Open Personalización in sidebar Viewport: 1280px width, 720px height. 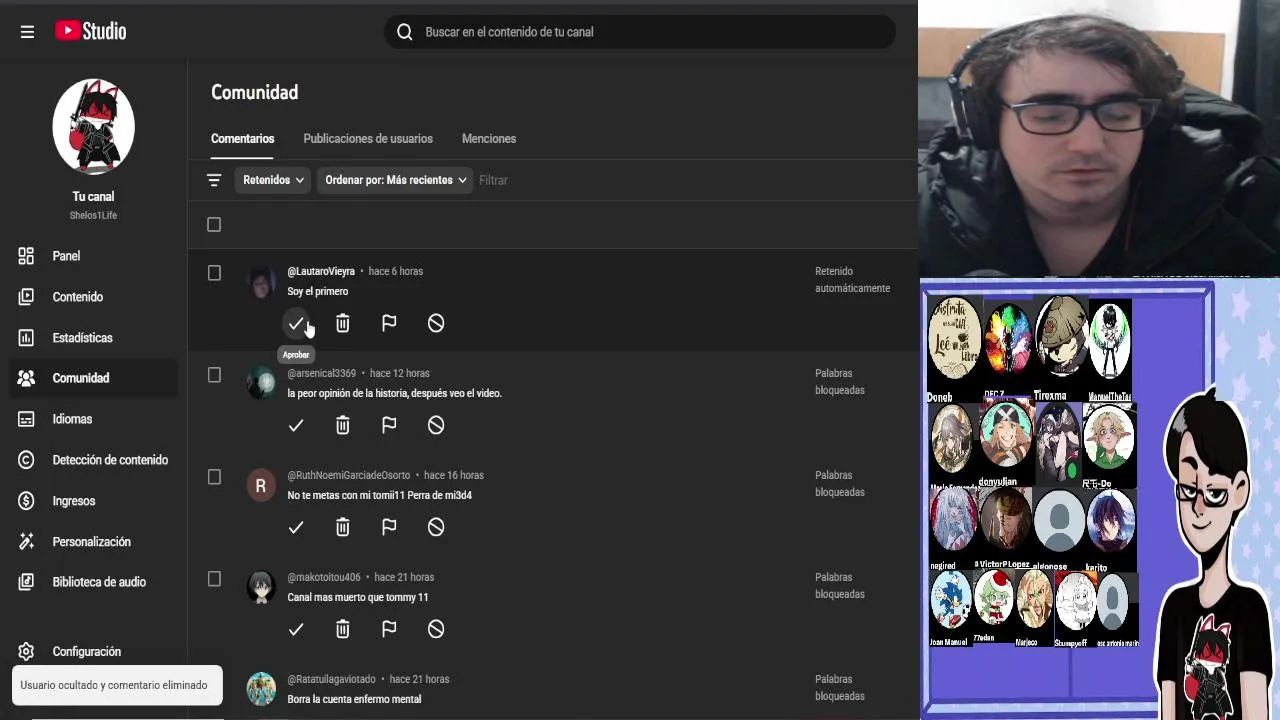[93, 542]
